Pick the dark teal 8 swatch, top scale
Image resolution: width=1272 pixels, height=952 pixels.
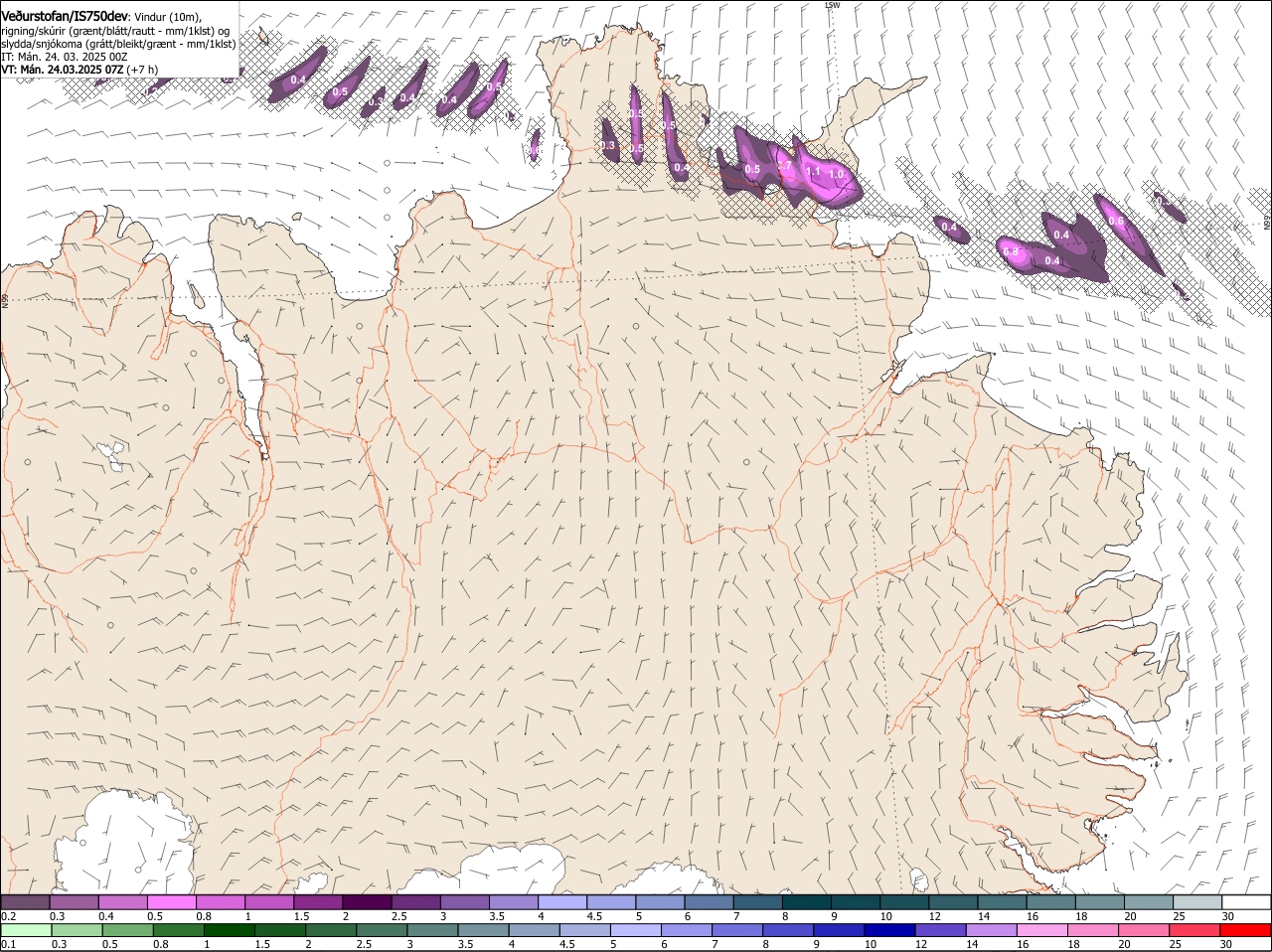click(806, 902)
